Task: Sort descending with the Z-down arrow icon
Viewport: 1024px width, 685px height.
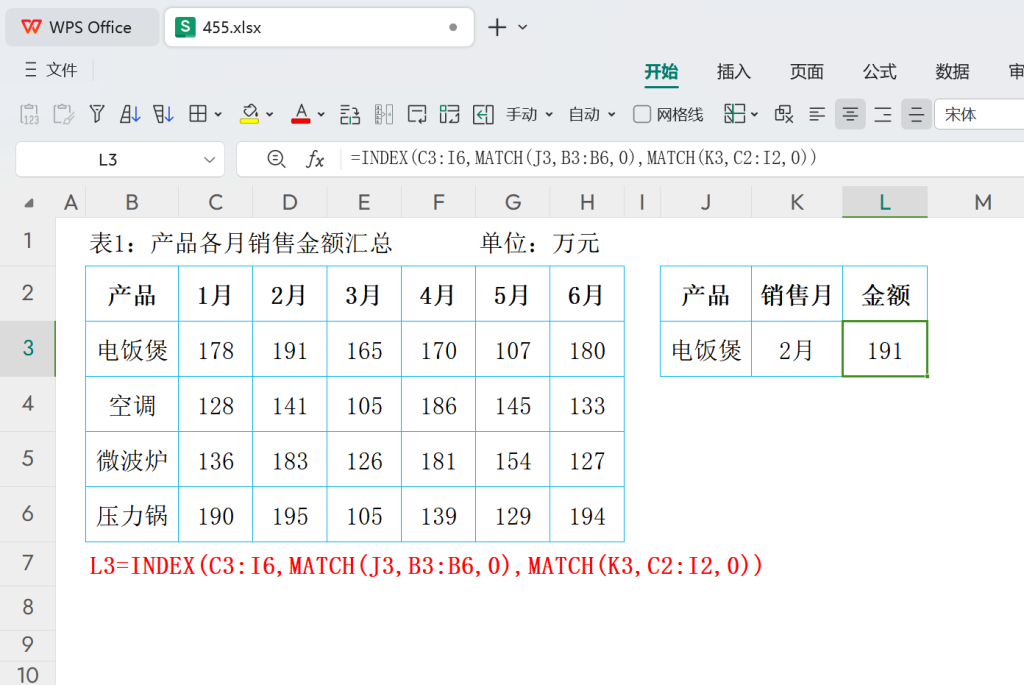Action: click(x=163, y=114)
